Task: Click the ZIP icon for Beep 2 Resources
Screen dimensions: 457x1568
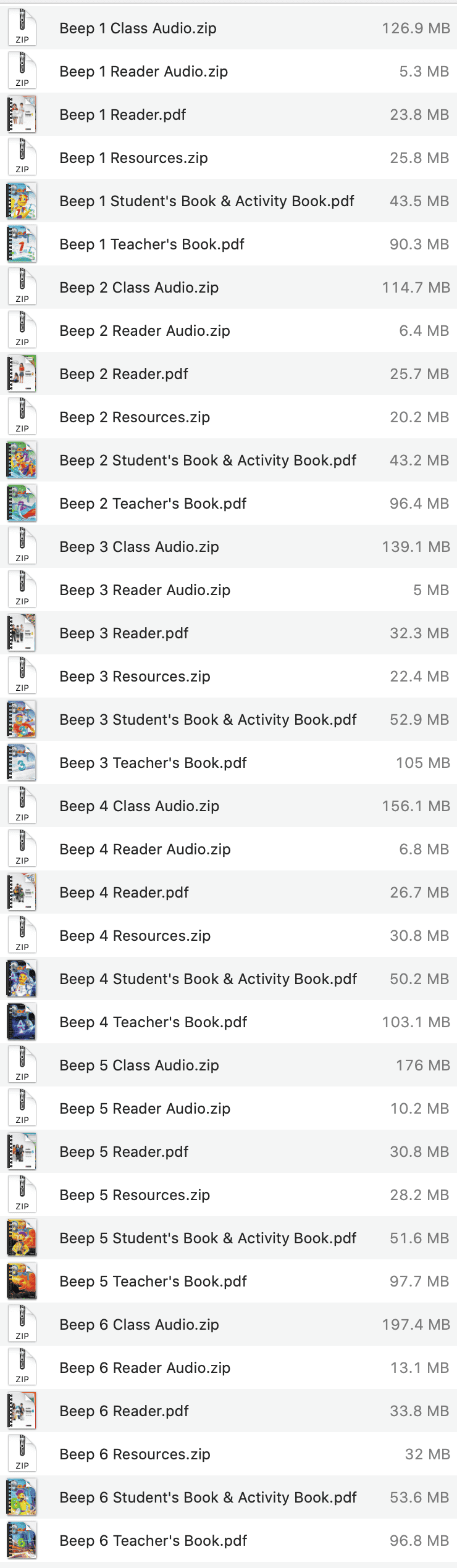Action: [22, 417]
